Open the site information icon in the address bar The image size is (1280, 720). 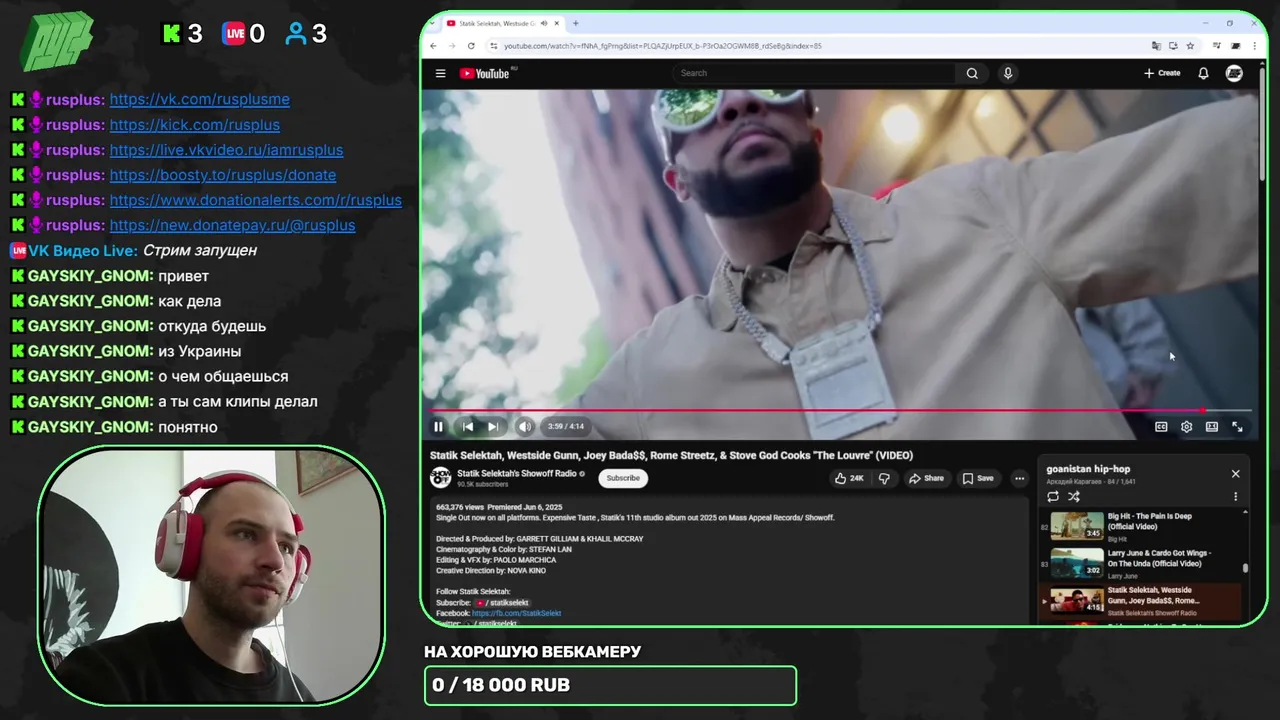(493, 46)
